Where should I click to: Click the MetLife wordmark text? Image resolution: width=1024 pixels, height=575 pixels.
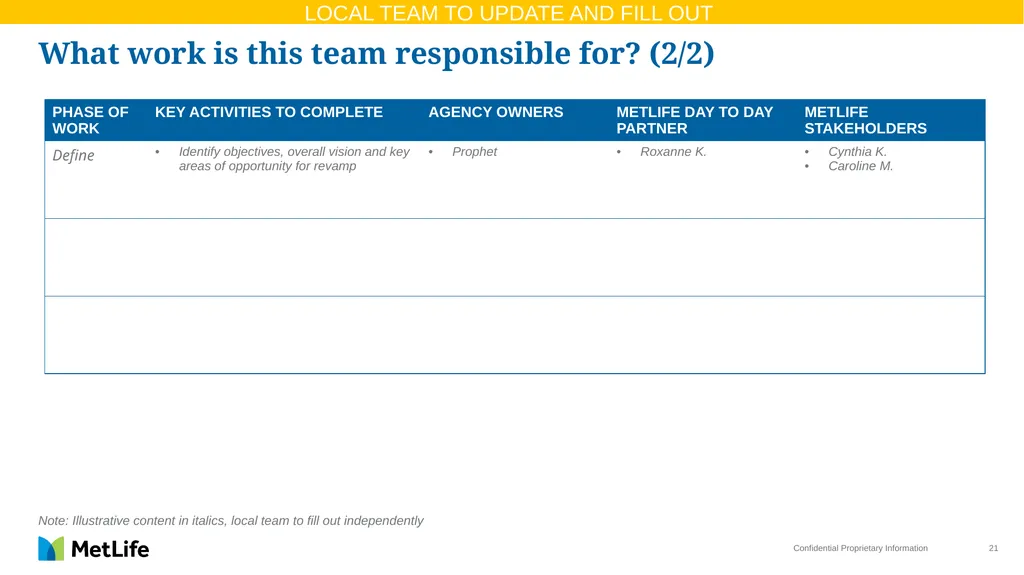(110, 549)
